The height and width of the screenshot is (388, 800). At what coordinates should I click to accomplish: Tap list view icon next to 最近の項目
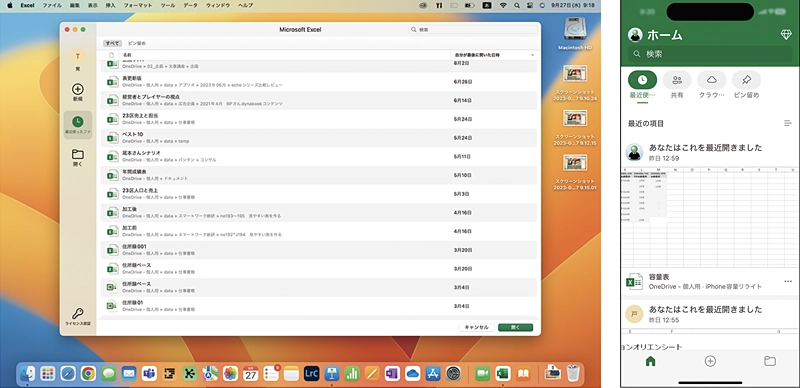788,123
